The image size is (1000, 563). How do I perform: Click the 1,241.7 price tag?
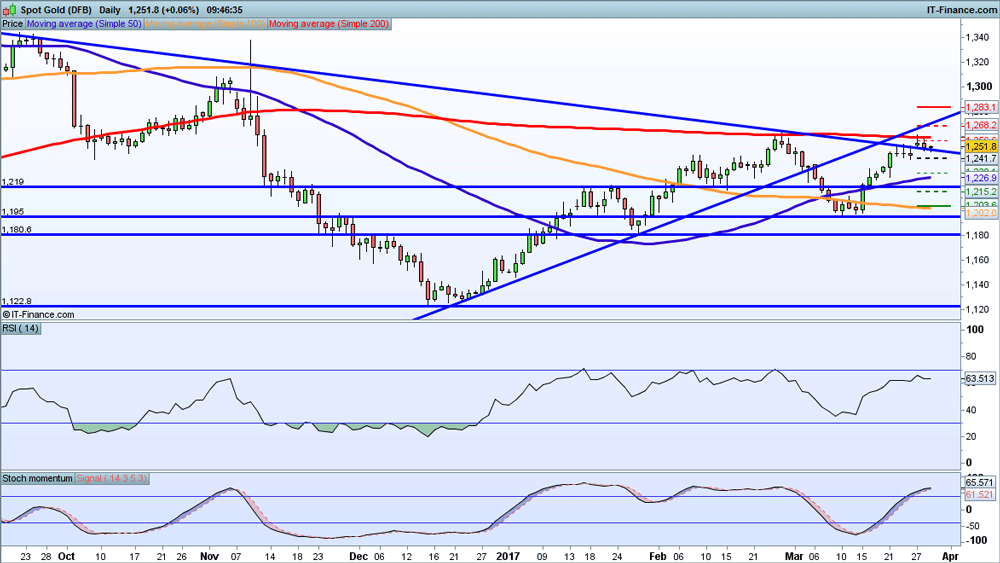980,158
